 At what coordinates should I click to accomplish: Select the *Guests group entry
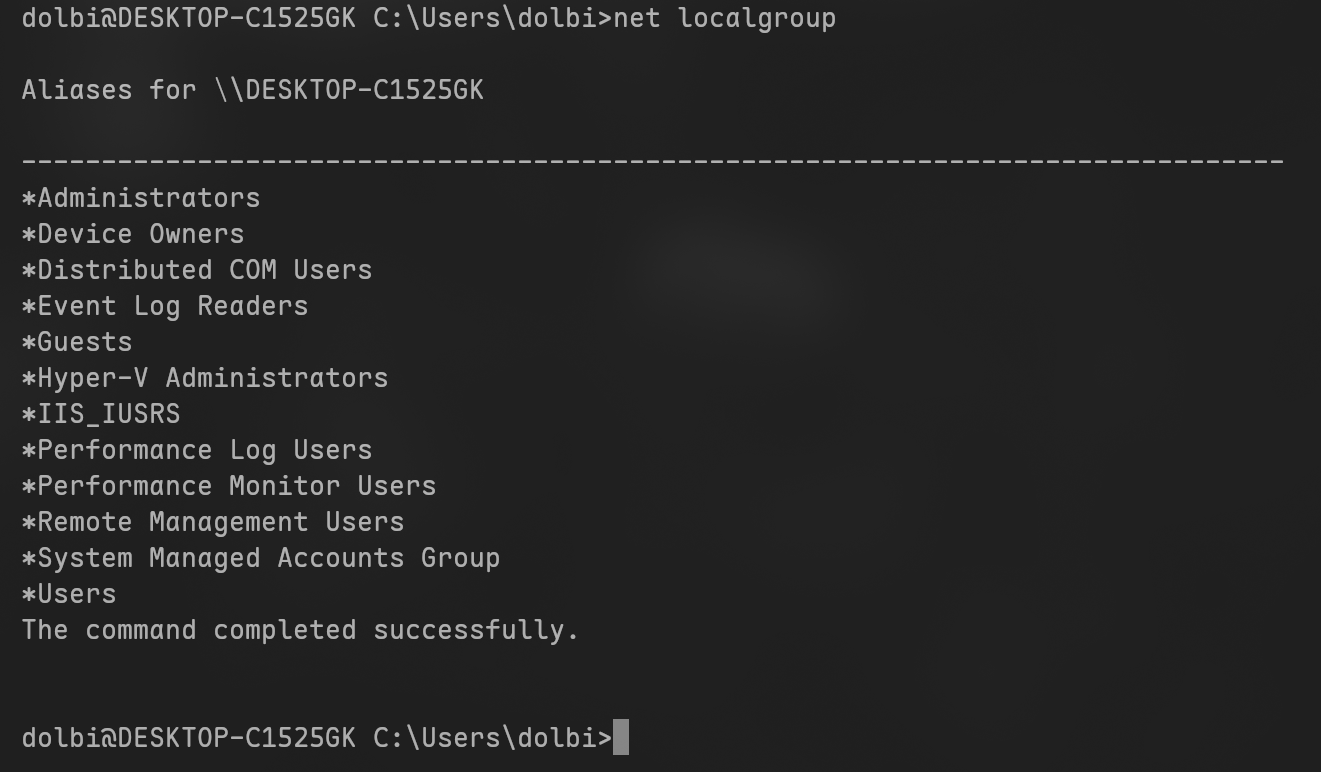77,342
